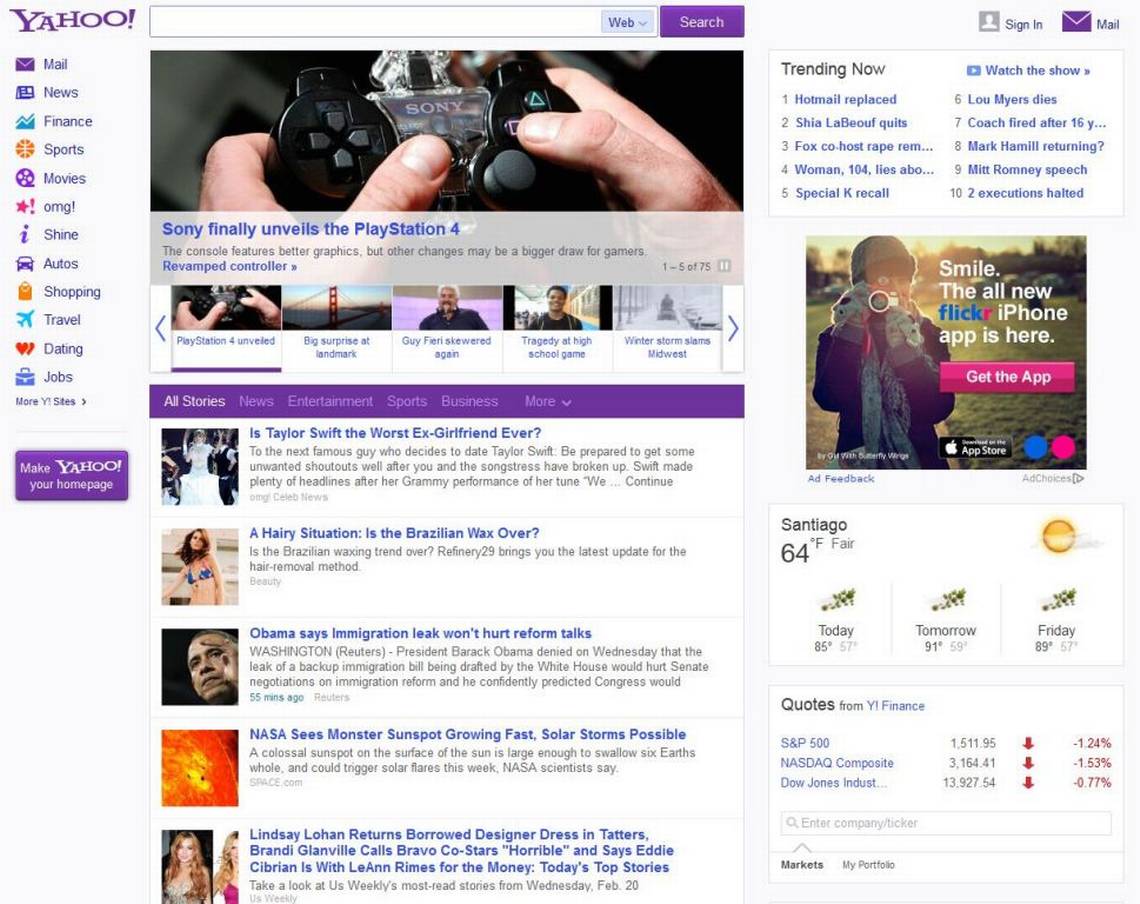Click the Enter company/ticker input field
1140x904 pixels.
[x=946, y=823]
